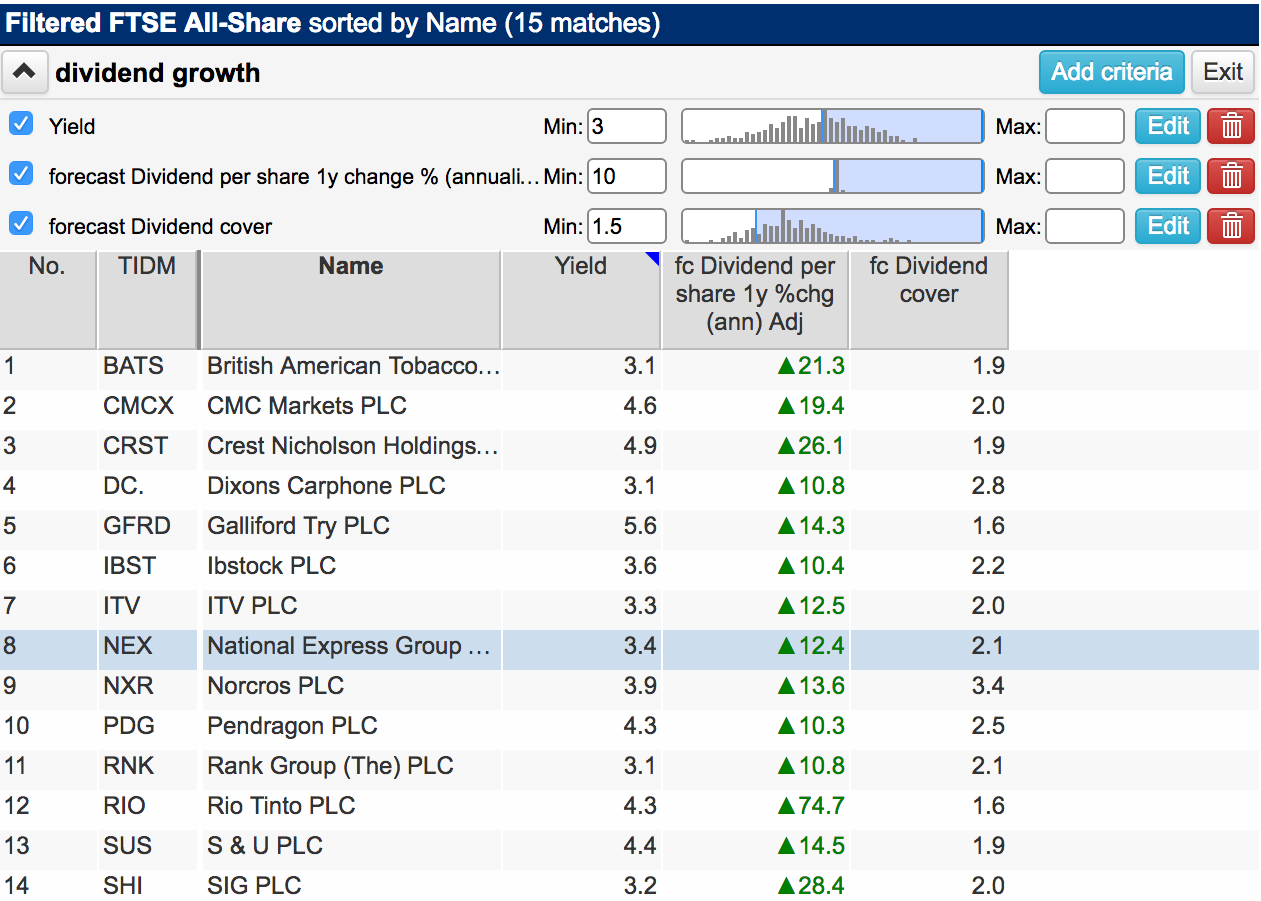1261x901 pixels.
Task: Click the PDG ticker
Action: (129, 726)
